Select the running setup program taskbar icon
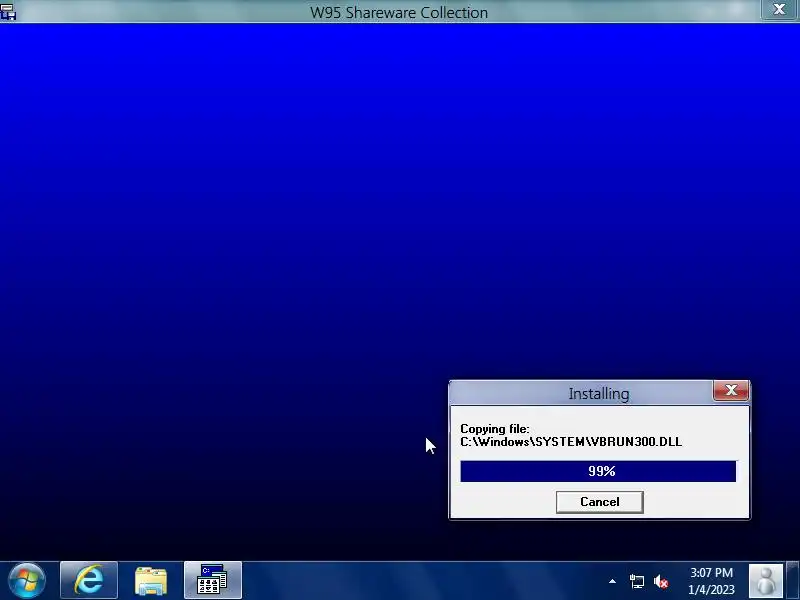This screenshot has height=600, width=800. tap(213, 580)
